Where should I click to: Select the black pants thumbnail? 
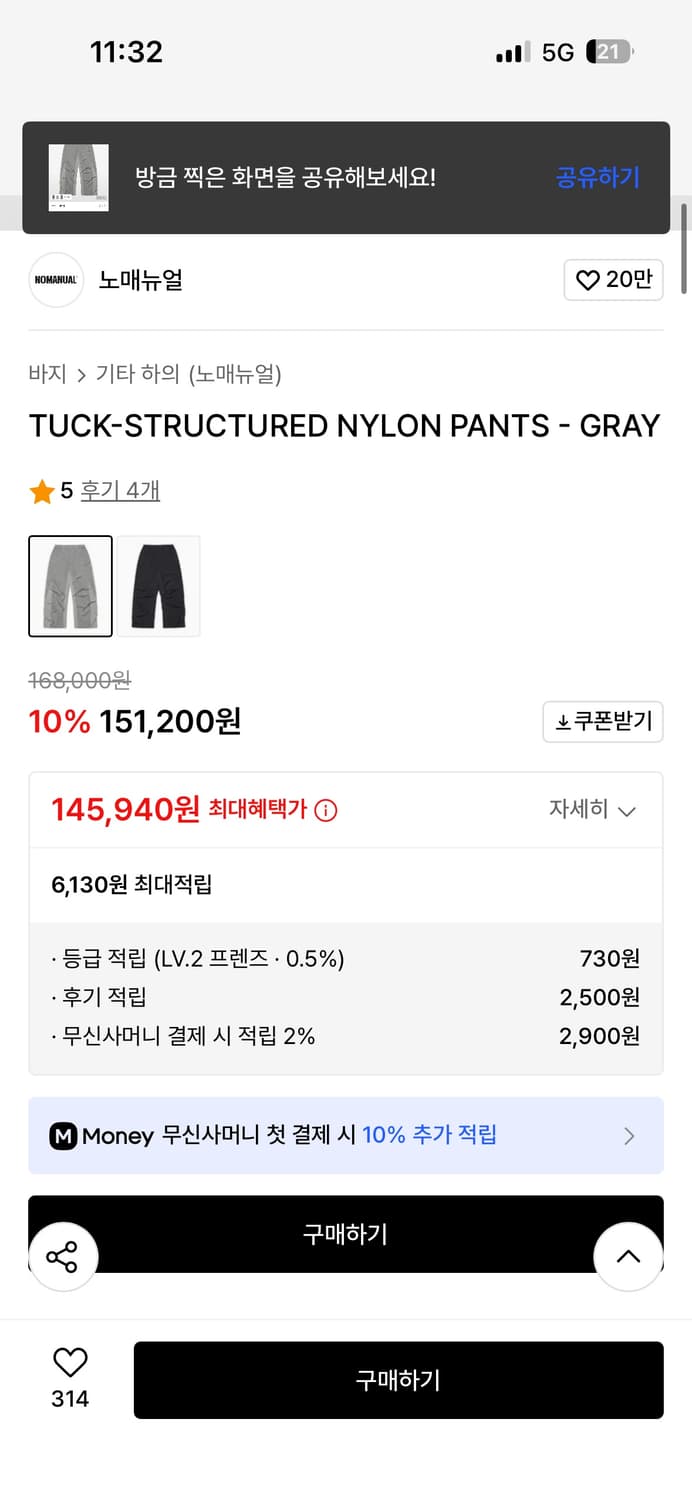158,586
